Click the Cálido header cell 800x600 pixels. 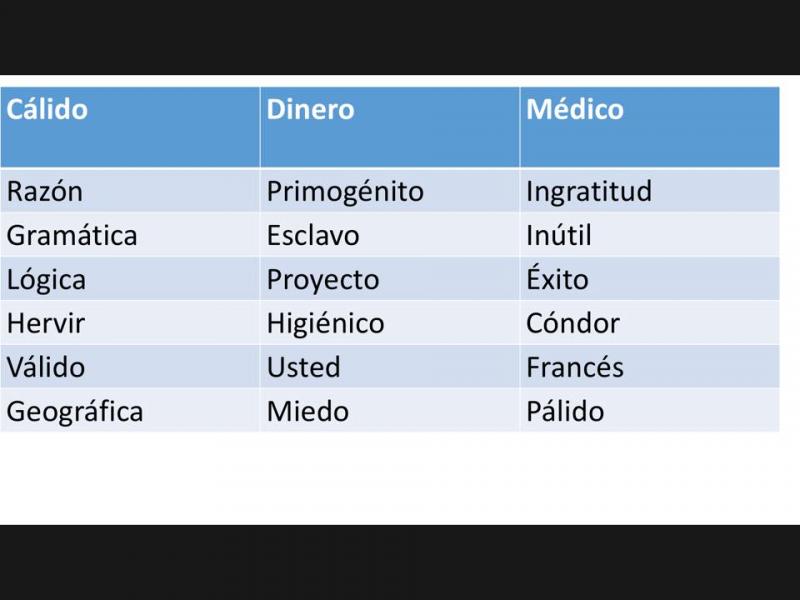point(130,127)
